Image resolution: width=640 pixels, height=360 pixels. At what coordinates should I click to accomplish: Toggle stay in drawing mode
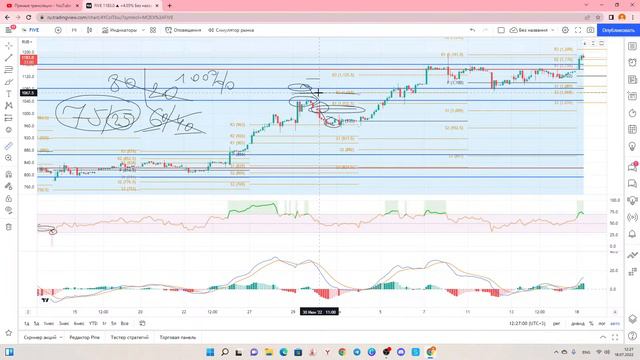(9, 186)
